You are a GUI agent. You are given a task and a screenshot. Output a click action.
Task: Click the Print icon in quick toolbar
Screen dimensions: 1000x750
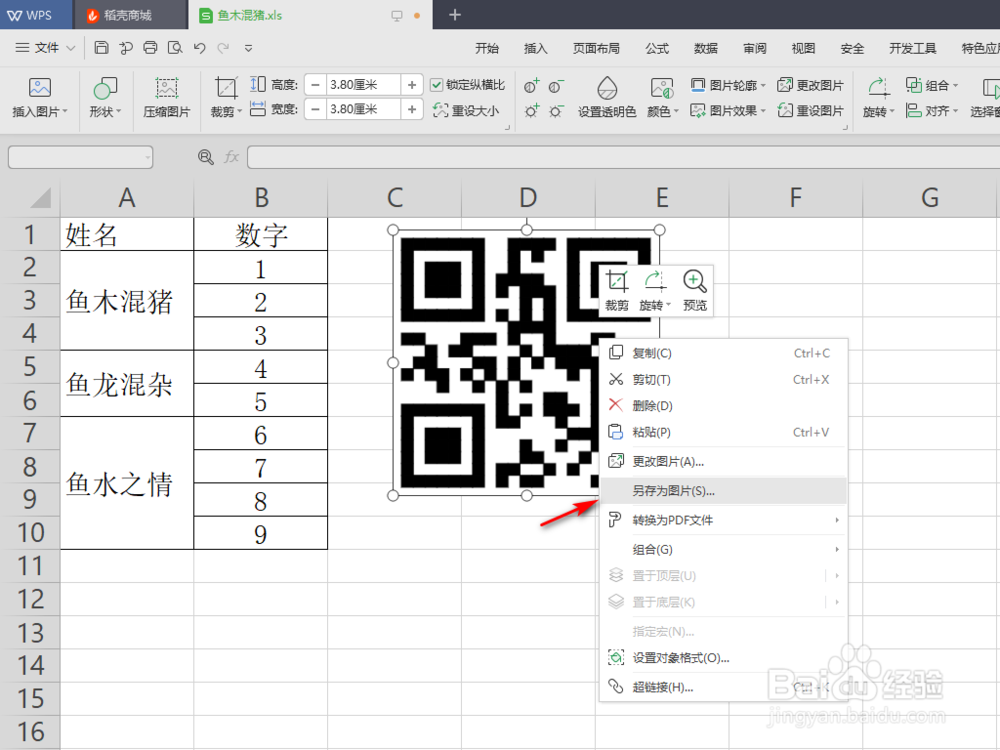pyautogui.click(x=151, y=47)
